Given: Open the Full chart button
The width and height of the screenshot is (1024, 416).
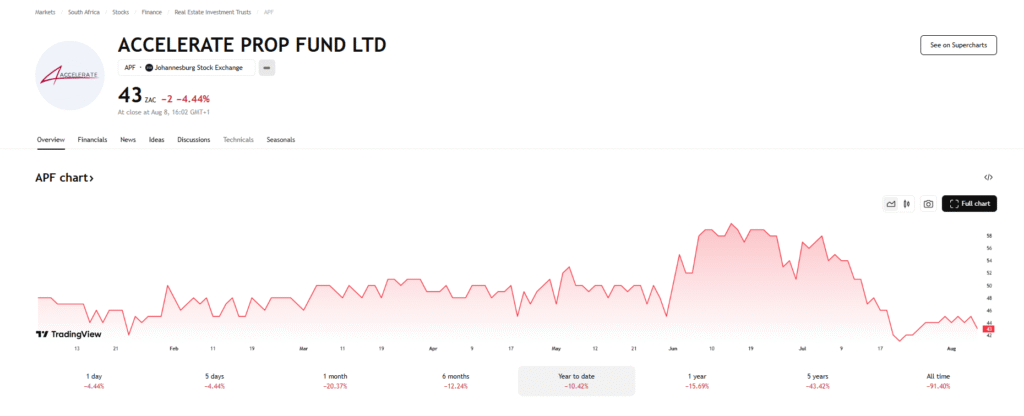Looking at the screenshot, I should coord(969,204).
